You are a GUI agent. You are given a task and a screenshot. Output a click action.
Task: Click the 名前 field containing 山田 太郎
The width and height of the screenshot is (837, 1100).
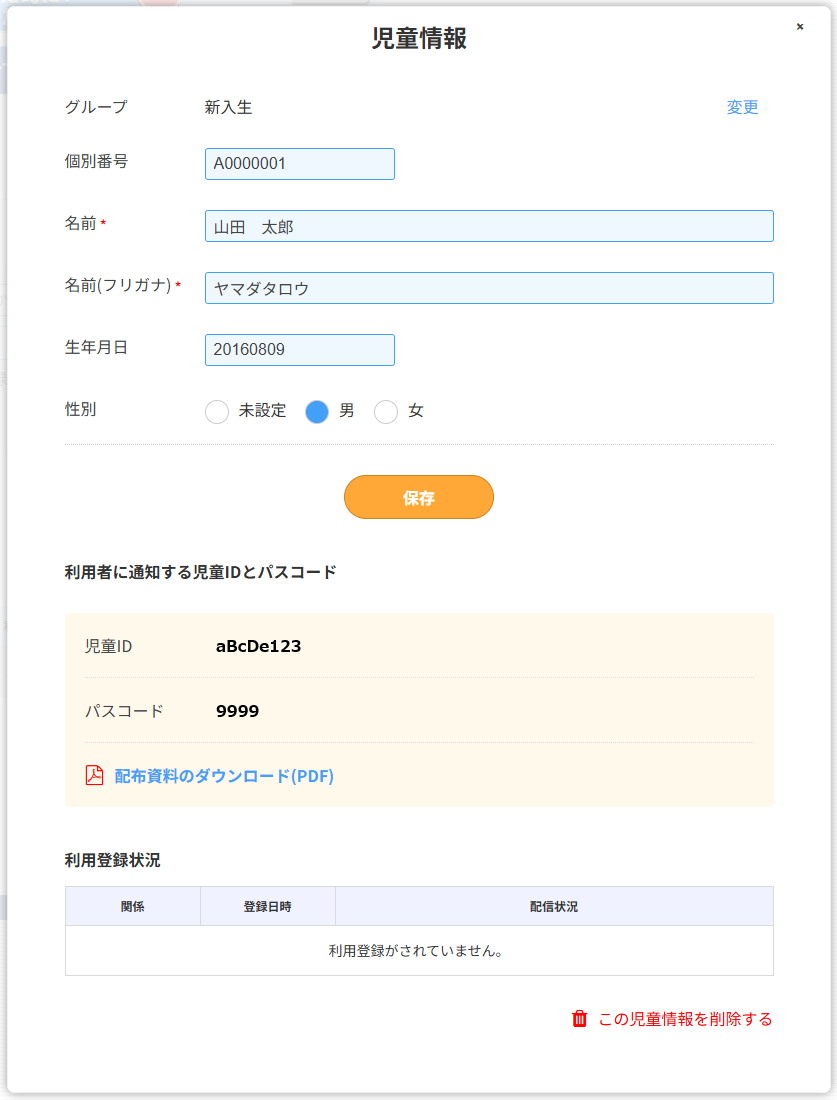[x=489, y=226]
